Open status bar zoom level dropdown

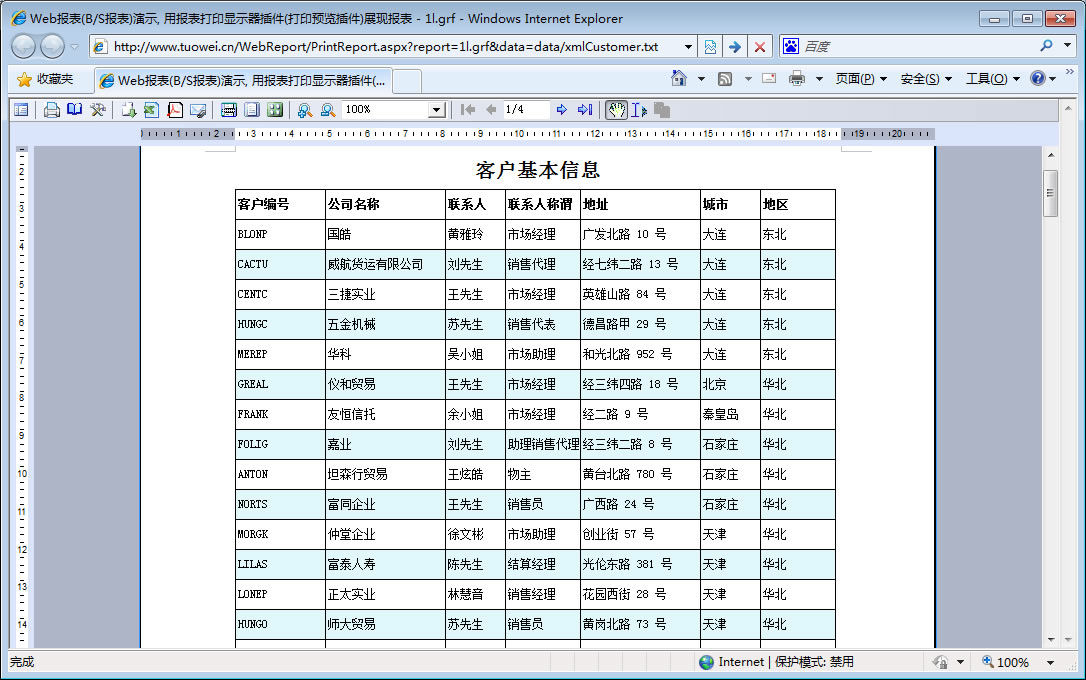coord(1050,662)
